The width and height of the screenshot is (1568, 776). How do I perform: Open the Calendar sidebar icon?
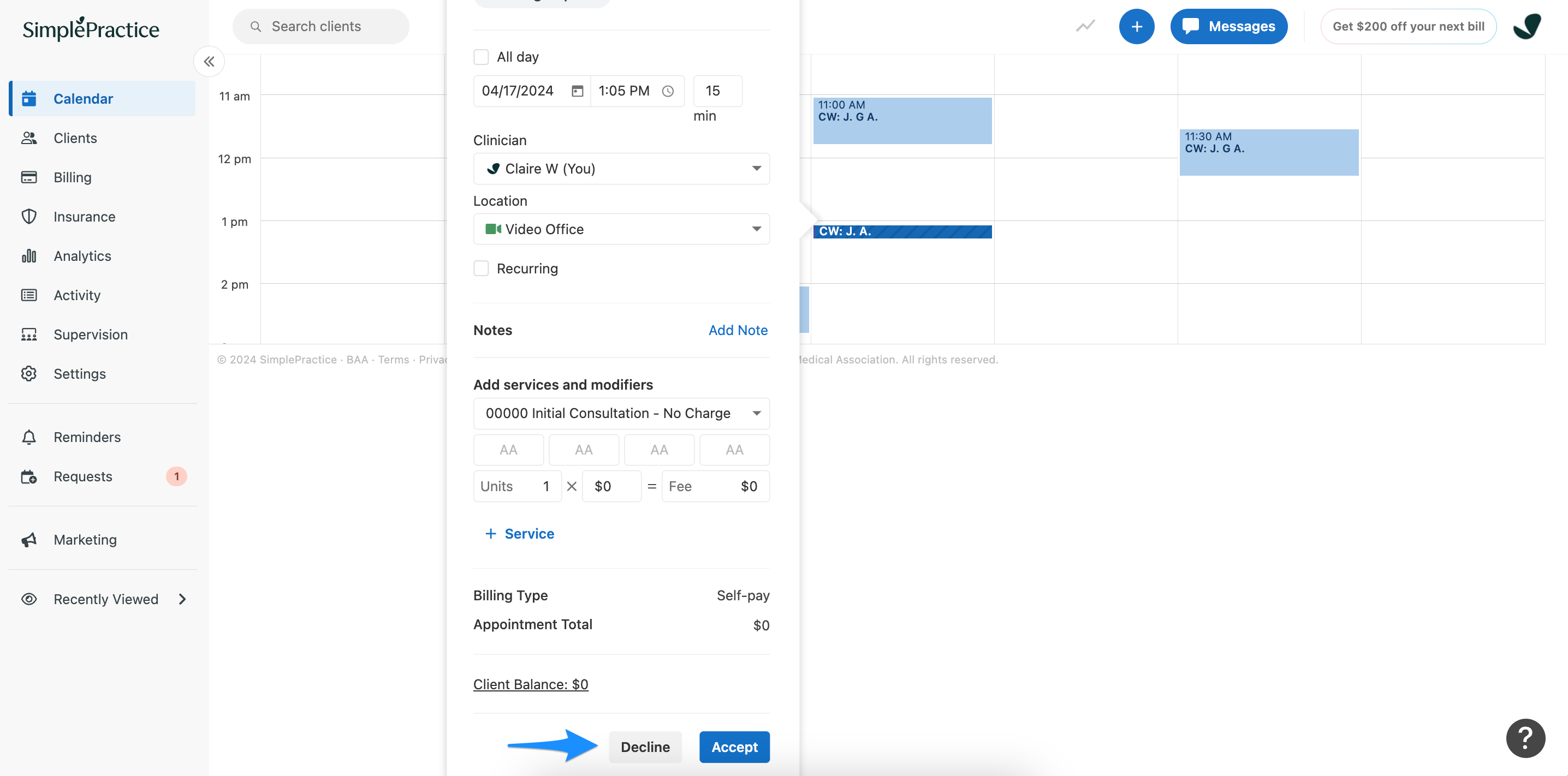(28, 98)
